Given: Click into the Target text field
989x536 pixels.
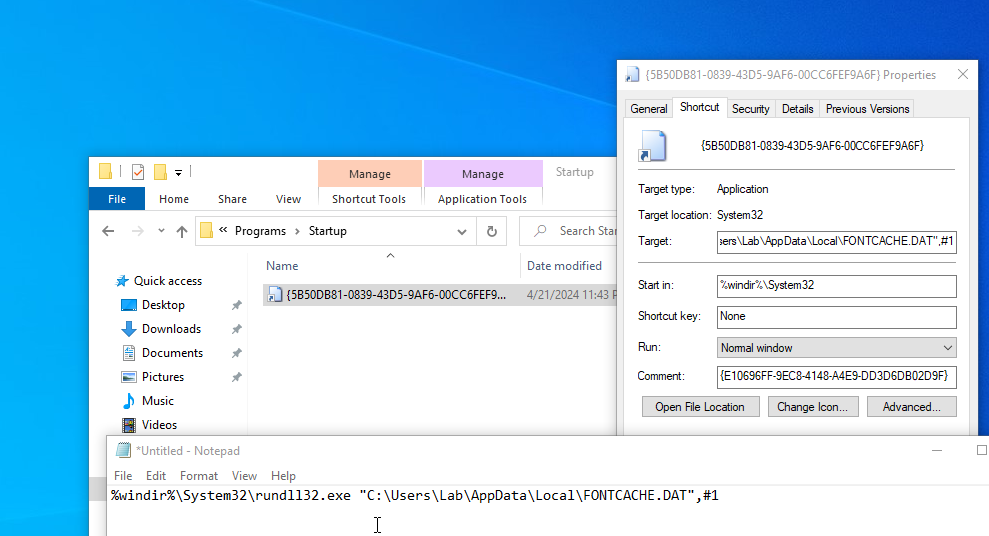Looking at the screenshot, I should tap(836, 241).
